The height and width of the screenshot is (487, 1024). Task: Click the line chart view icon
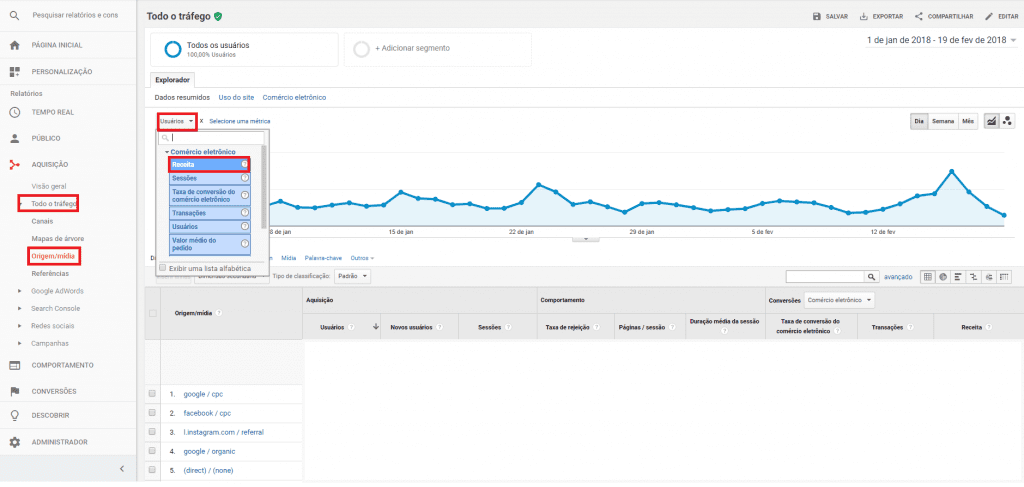click(x=992, y=121)
